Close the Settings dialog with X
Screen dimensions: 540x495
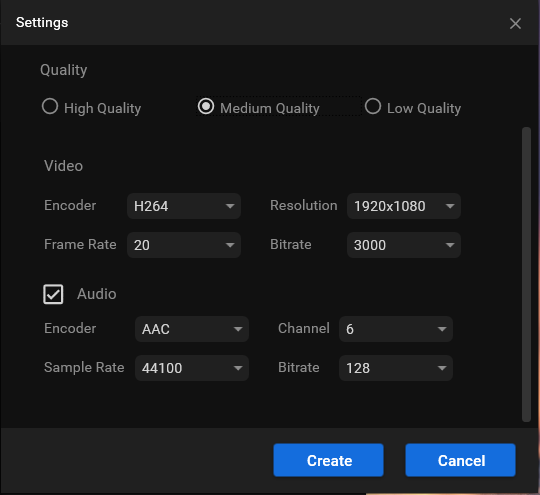click(515, 23)
